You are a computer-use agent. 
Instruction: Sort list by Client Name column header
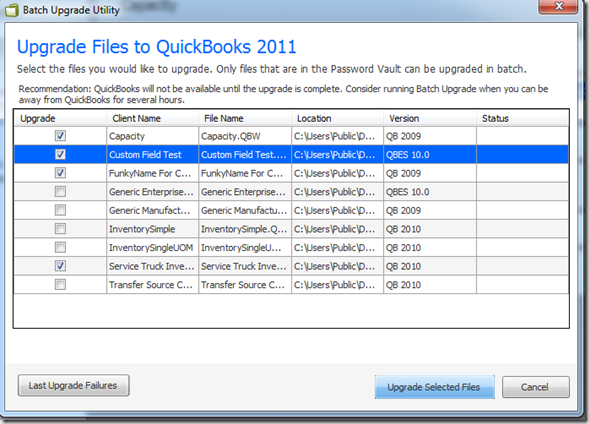(x=153, y=118)
